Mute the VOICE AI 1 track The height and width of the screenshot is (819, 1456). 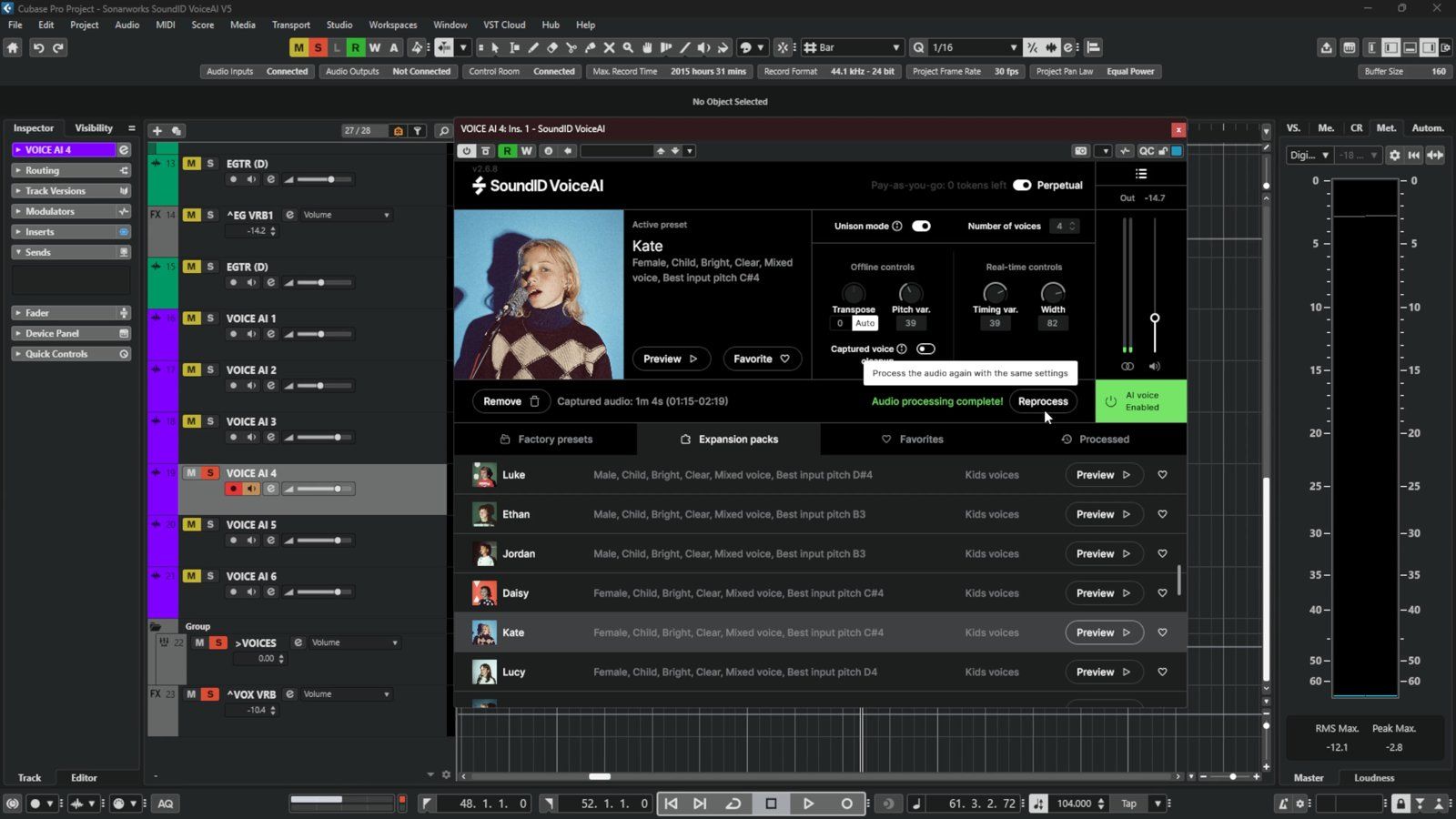coord(191,318)
